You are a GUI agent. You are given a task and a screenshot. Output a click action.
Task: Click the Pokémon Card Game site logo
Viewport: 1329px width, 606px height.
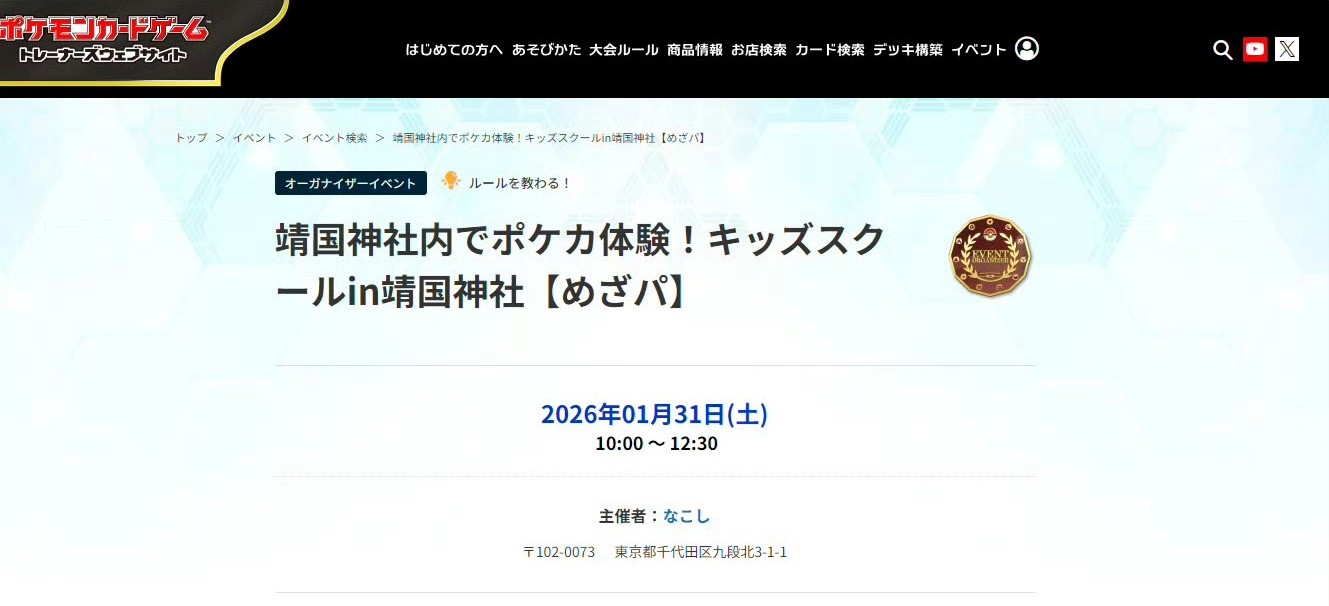(105, 38)
